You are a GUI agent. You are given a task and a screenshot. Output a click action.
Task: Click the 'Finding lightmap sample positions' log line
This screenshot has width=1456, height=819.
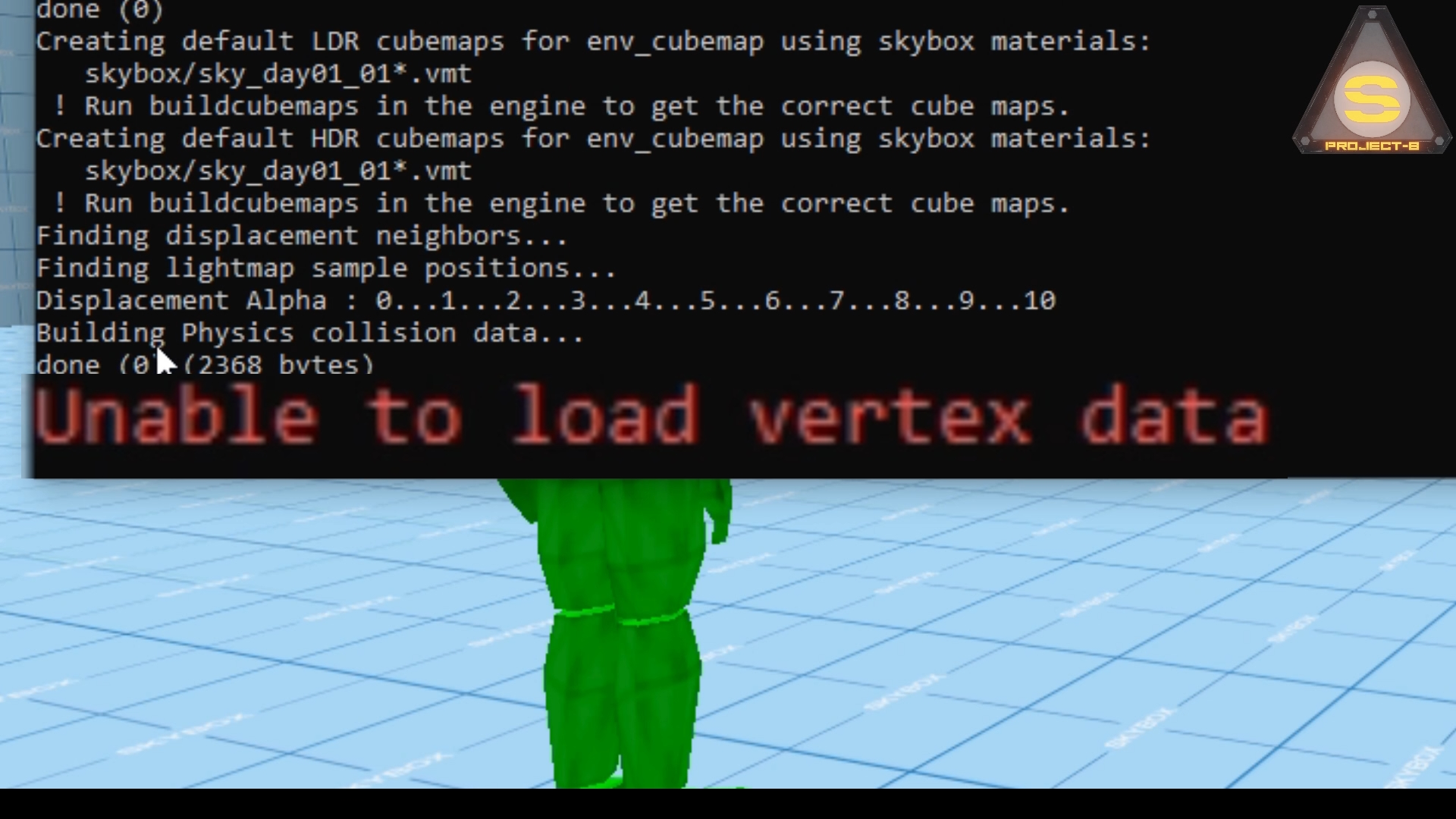tap(327, 269)
